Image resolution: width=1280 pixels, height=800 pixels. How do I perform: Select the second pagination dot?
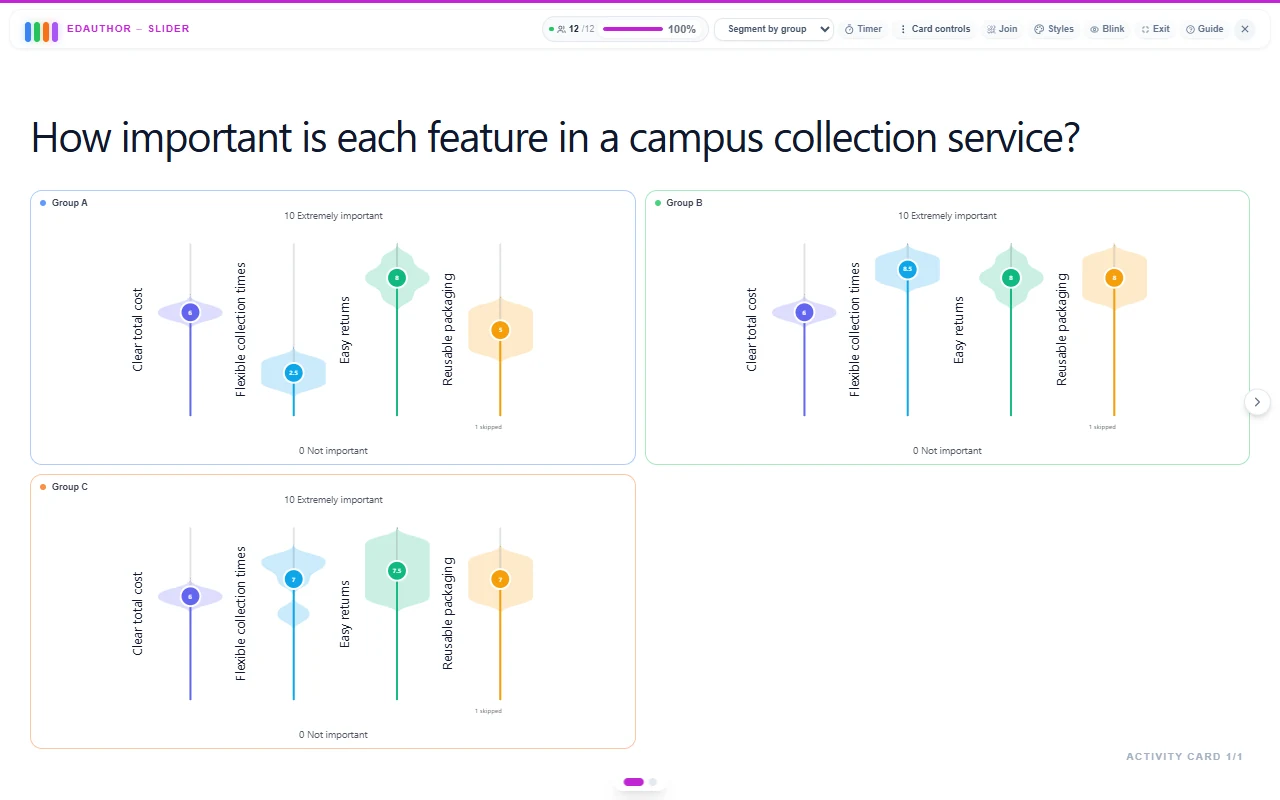653,782
